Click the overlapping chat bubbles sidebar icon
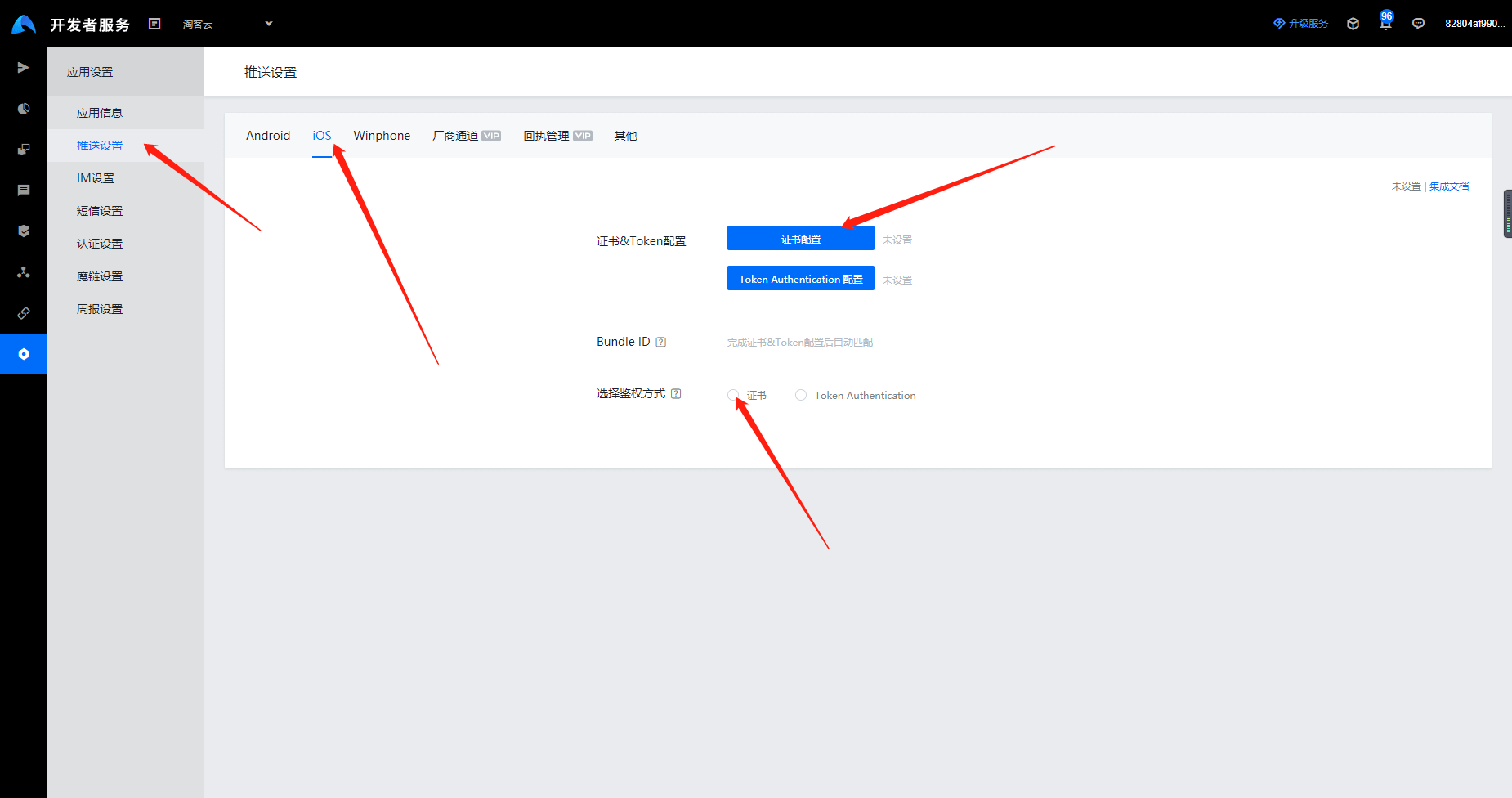 (x=24, y=150)
